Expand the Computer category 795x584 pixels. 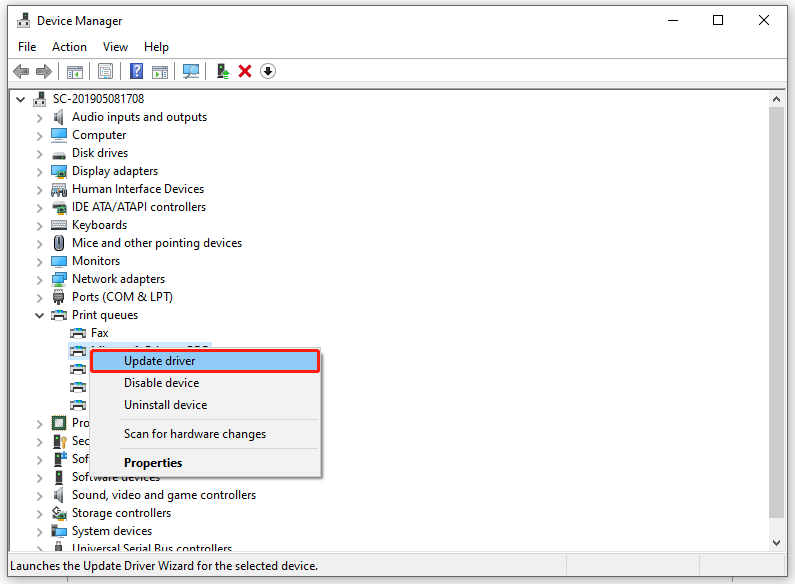(40, 136)
